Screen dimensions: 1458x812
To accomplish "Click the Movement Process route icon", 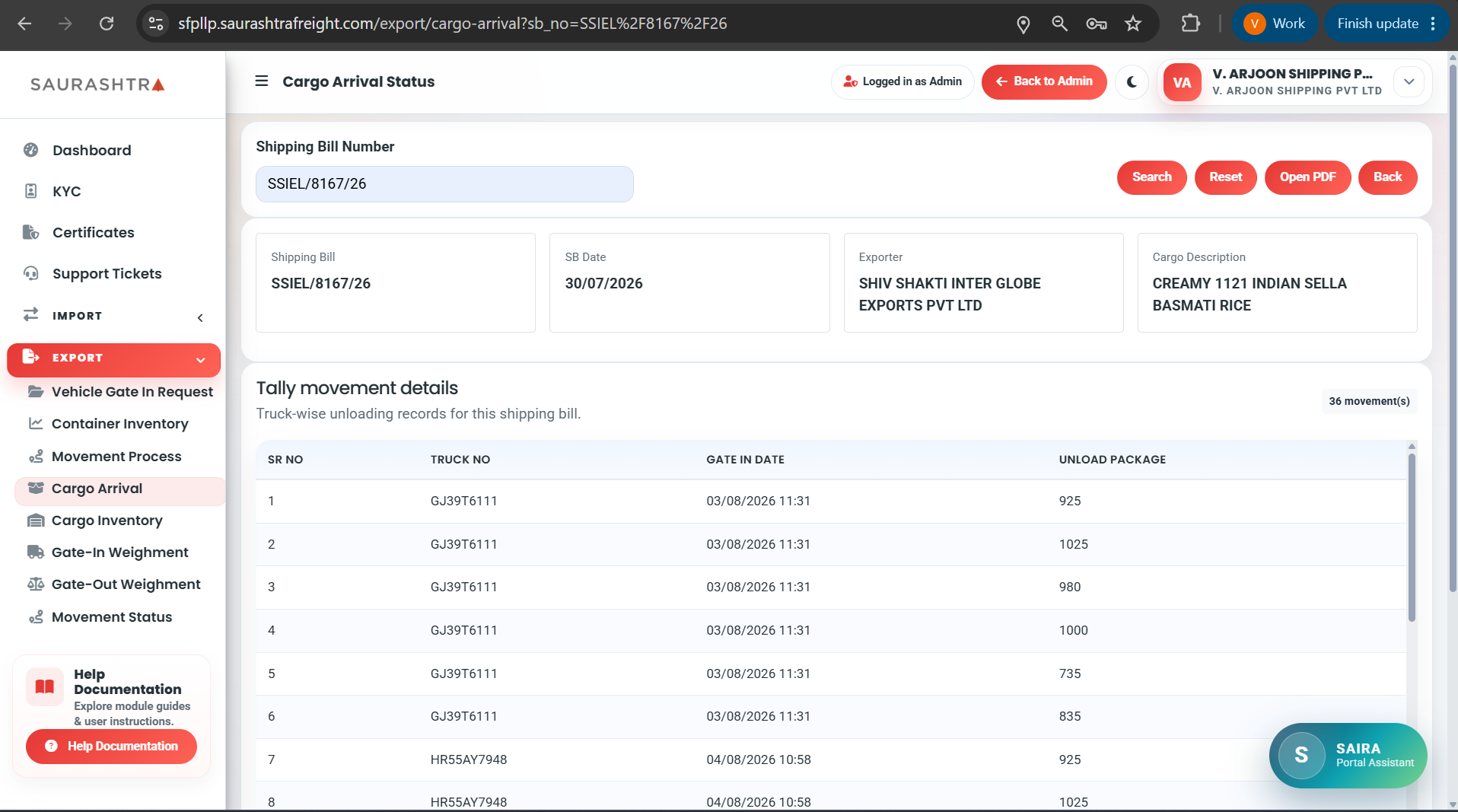I will pyautogui.click(x=36, y=456).
